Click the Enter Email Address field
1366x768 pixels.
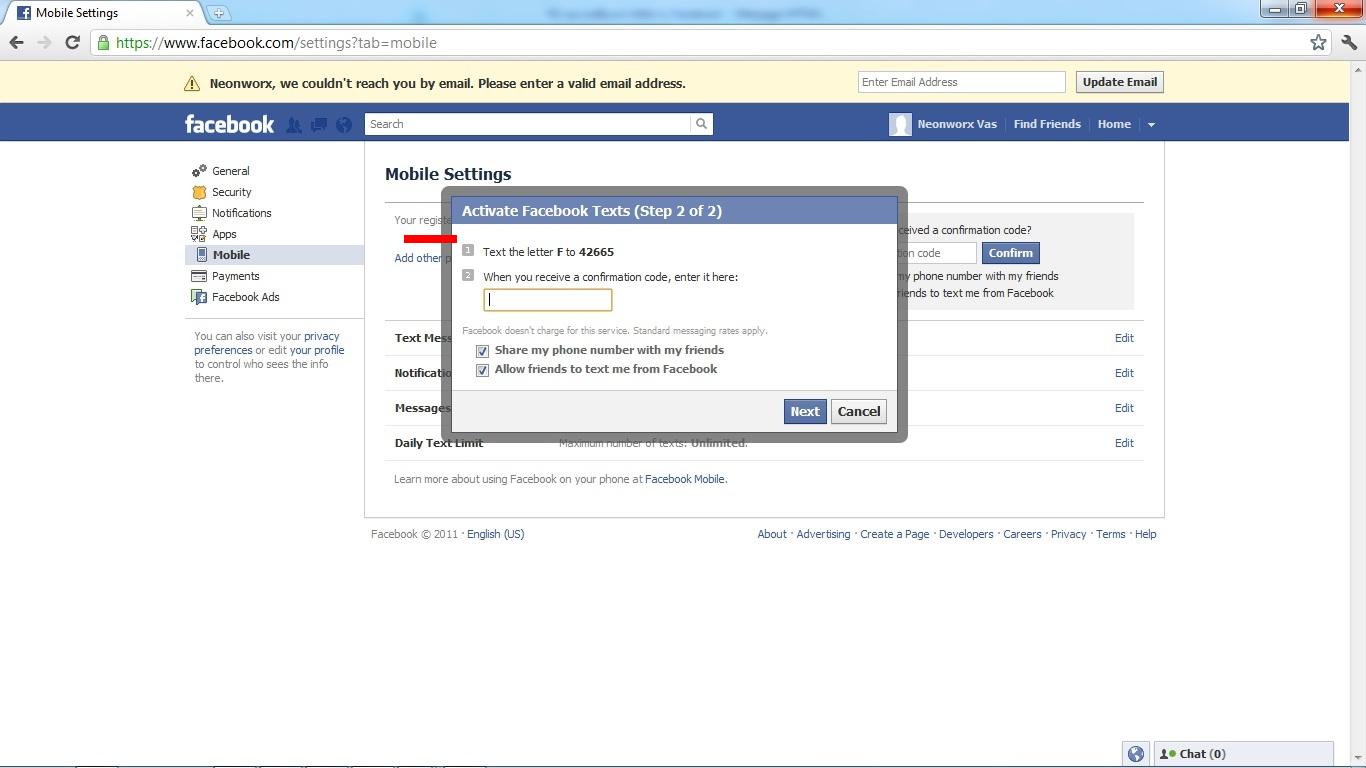coord(962,82)
